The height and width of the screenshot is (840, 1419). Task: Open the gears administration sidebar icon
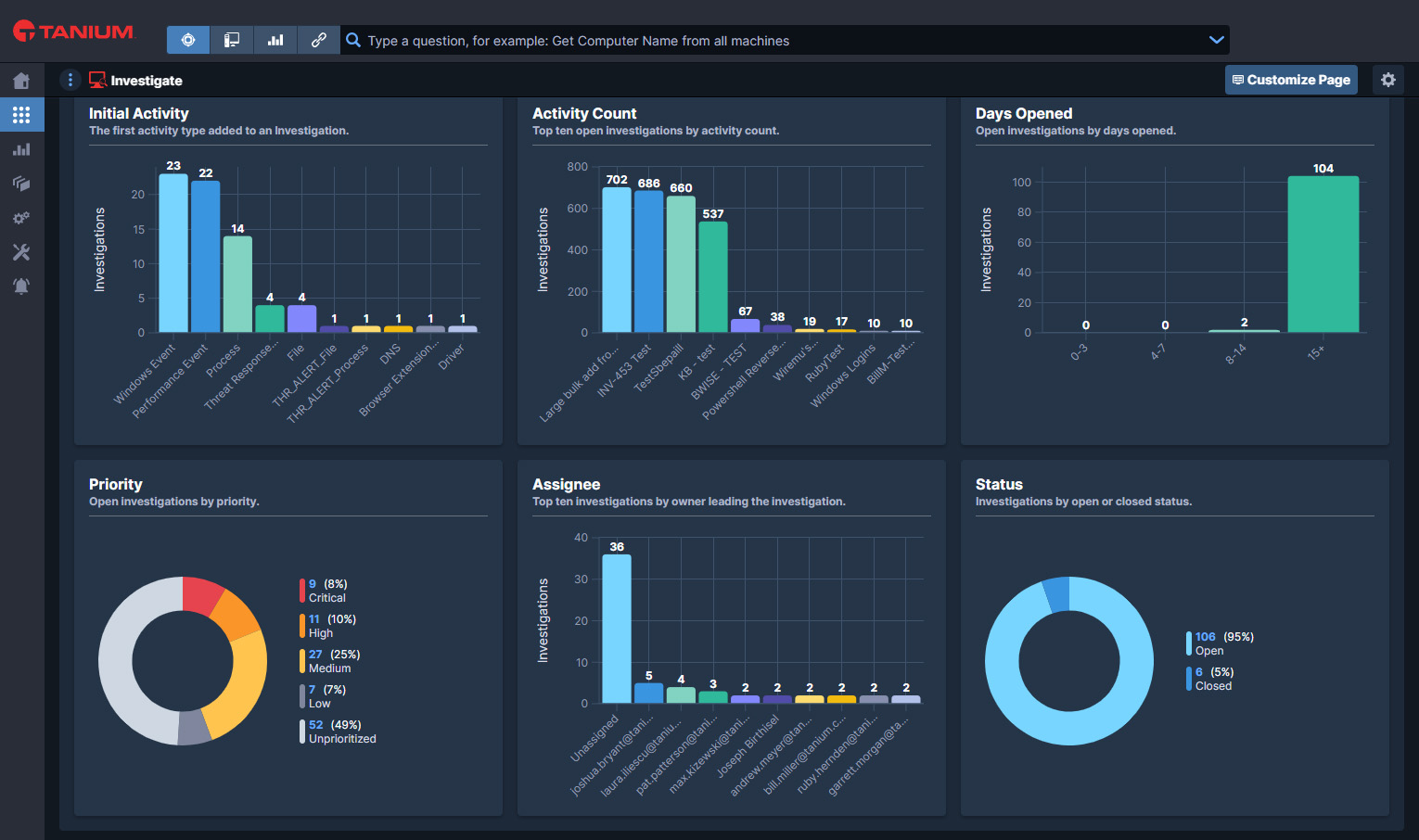pyautogui.click(x=21, y=218)
